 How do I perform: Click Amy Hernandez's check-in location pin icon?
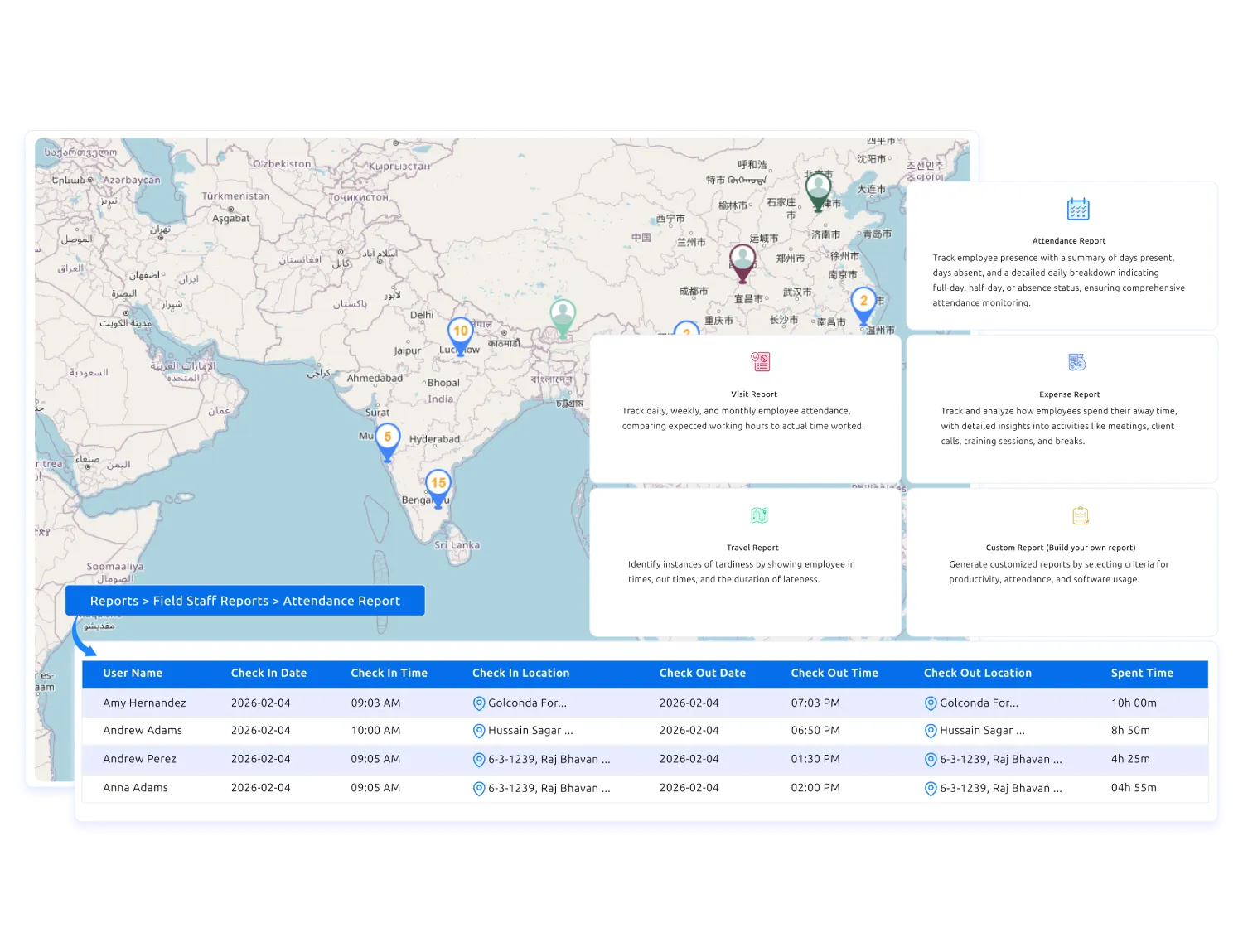pyautogui.click(x=478, y=703)
